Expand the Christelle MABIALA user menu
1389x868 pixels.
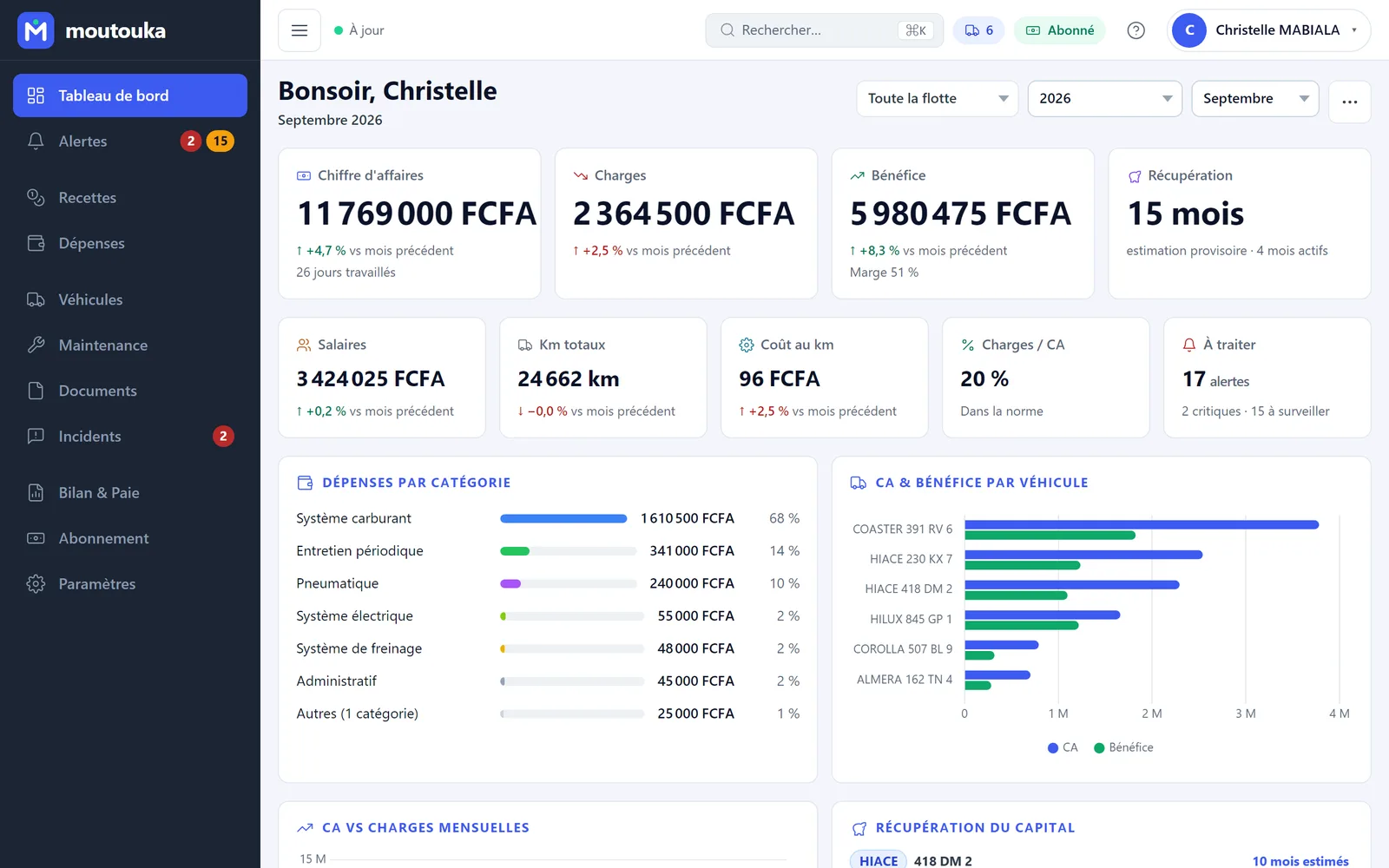[1269, 30]
